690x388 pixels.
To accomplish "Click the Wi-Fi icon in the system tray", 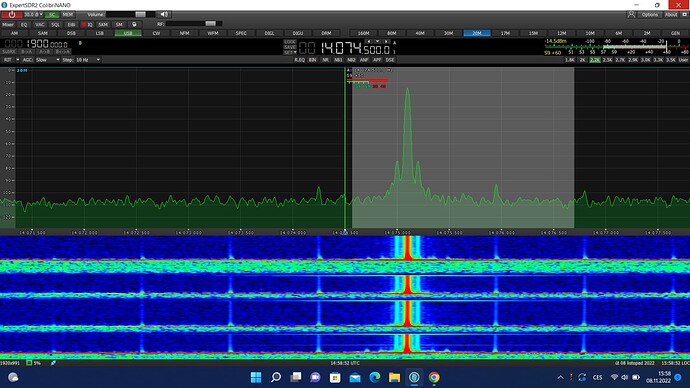I will click(614, 377).
